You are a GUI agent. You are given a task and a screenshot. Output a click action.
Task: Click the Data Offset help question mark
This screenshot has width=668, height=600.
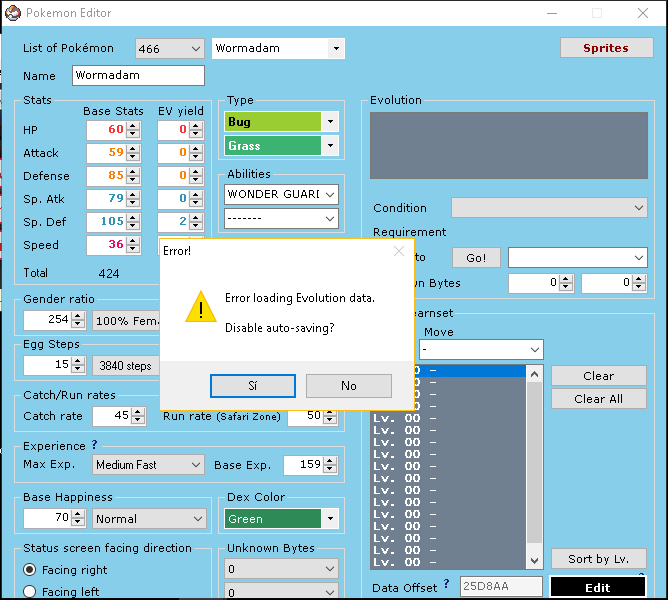pos(447,585)
